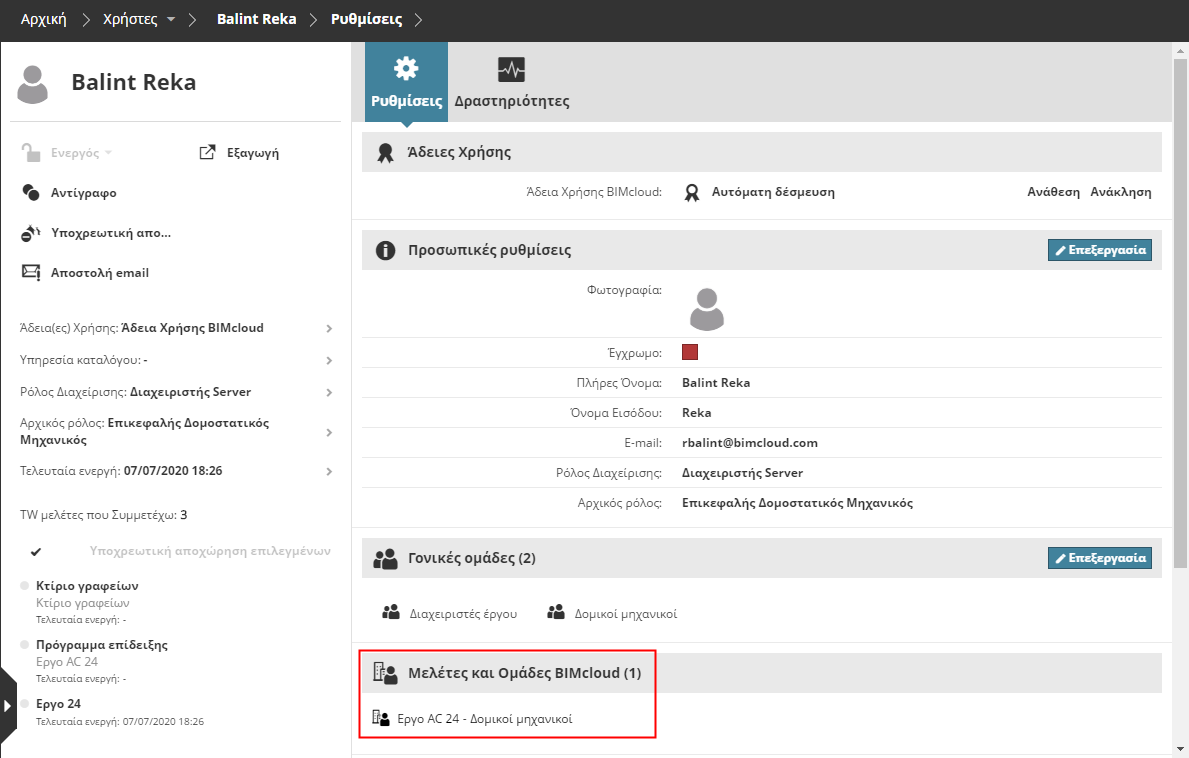Click the forced leave (Υποχρεωτική απο...) icon
Viewport: 1189px width, 758px height.
point(31,233)
